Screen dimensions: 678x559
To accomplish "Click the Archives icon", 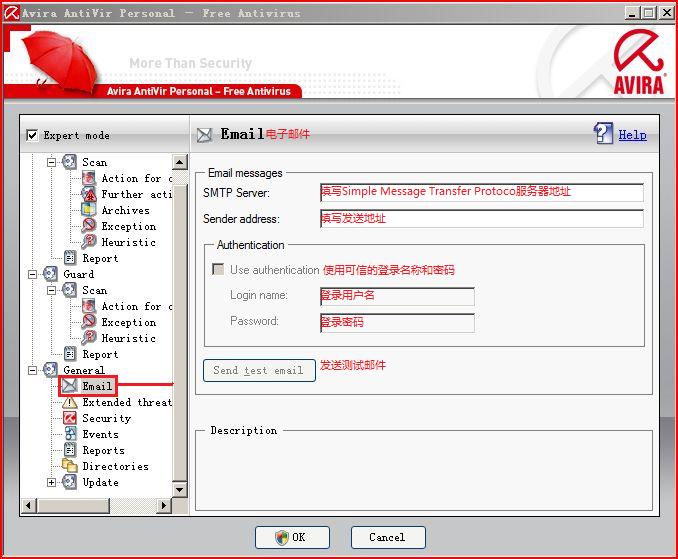I will point(89,210).
